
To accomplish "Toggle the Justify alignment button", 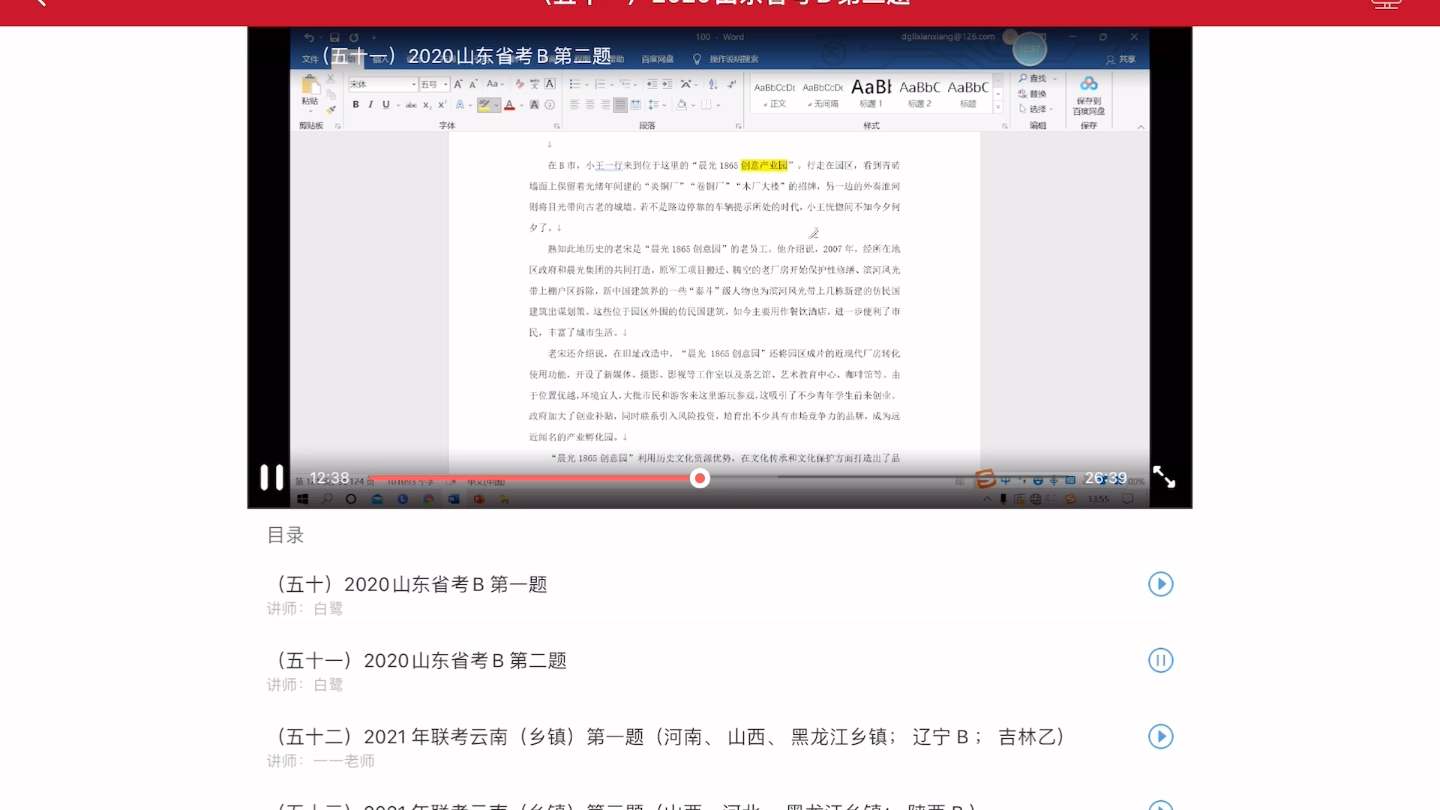I will (x=620, y=105).
